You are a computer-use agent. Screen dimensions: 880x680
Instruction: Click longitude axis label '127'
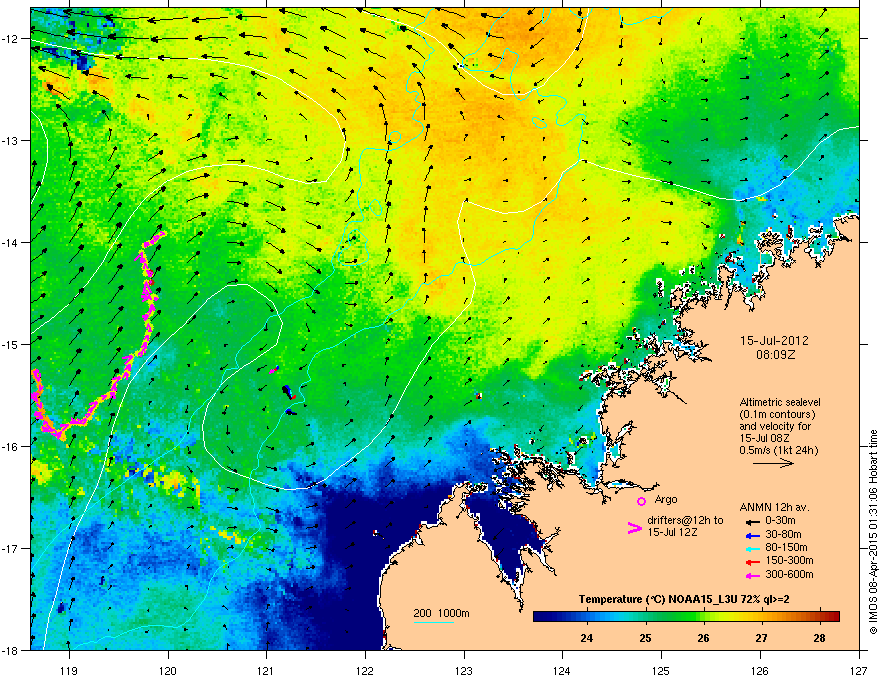pos(859,670)
